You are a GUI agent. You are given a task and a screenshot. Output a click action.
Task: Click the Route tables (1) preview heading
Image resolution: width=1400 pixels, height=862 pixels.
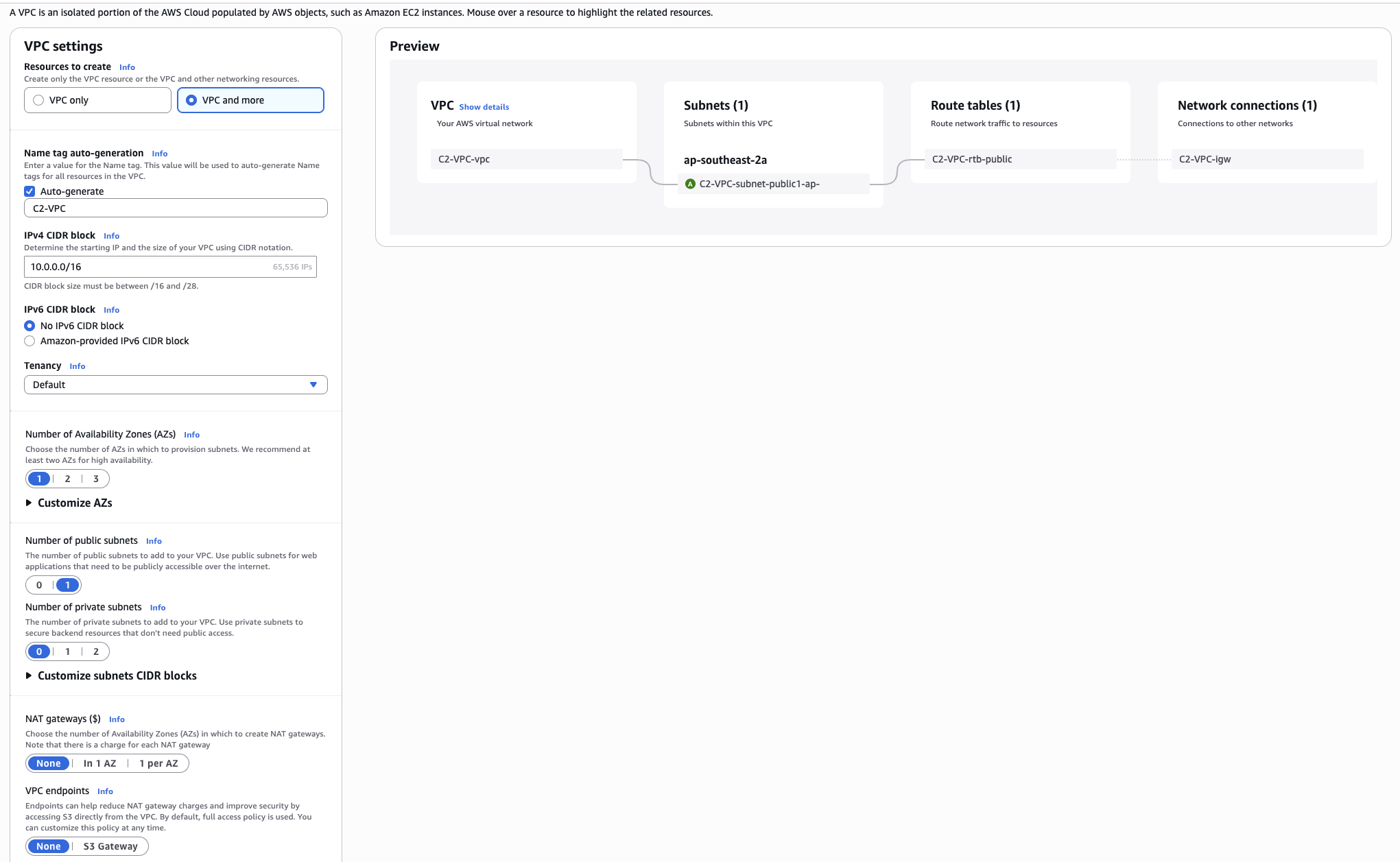pyautogui.click(x=975, y=105)
